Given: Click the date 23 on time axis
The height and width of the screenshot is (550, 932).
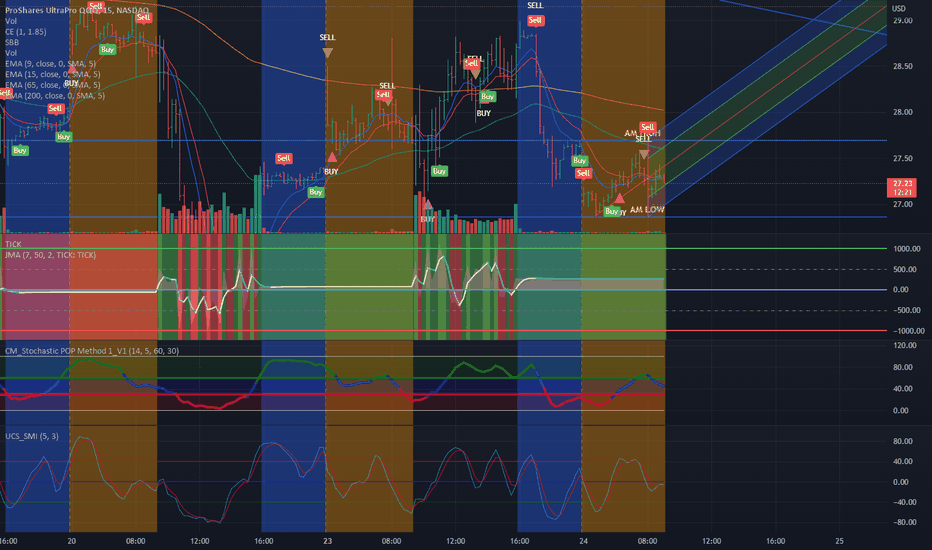Looking at the screenshot, I should click(x=328, y=541).
